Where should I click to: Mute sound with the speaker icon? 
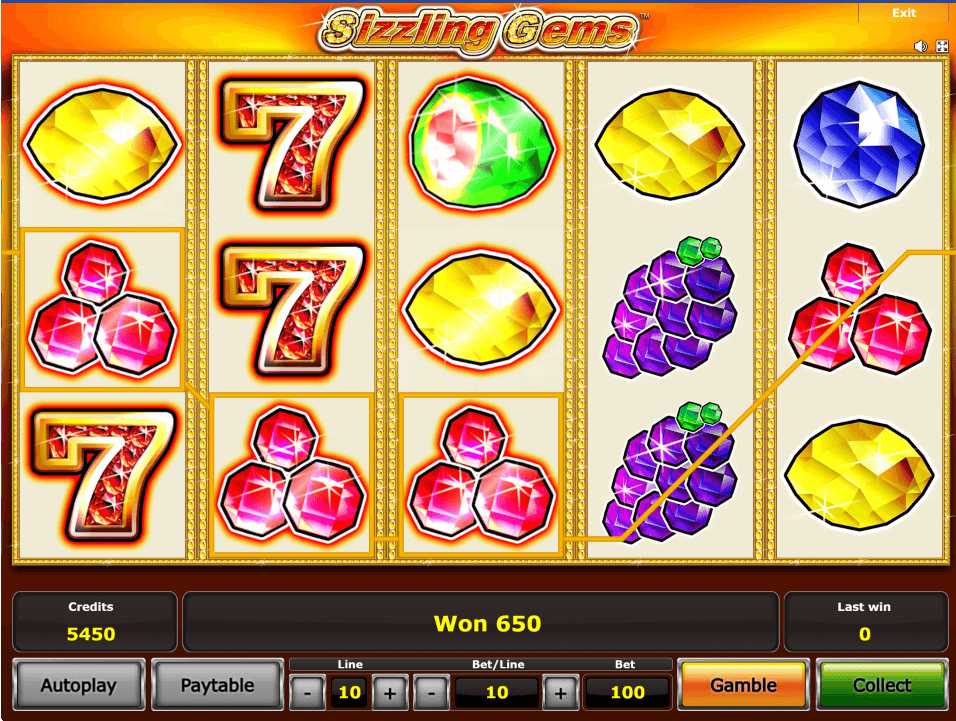click(921, 46)
